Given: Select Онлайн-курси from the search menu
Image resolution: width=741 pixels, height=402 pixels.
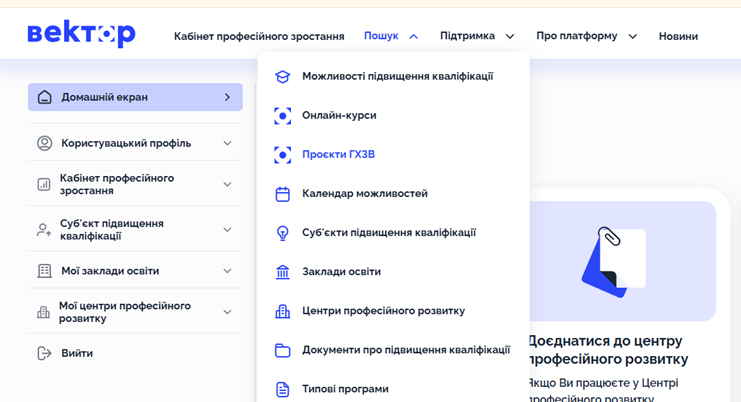Looking at the screenshot, I should tap(339, 116).
